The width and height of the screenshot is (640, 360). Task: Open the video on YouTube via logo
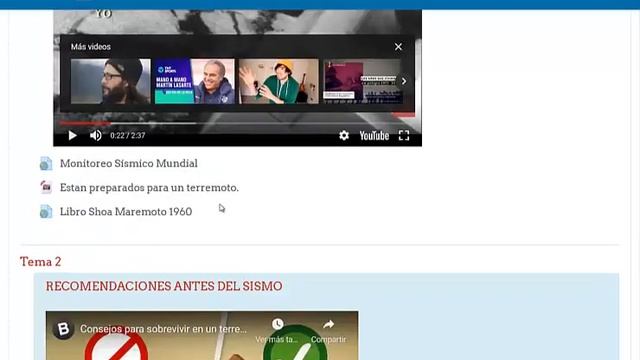374,136
